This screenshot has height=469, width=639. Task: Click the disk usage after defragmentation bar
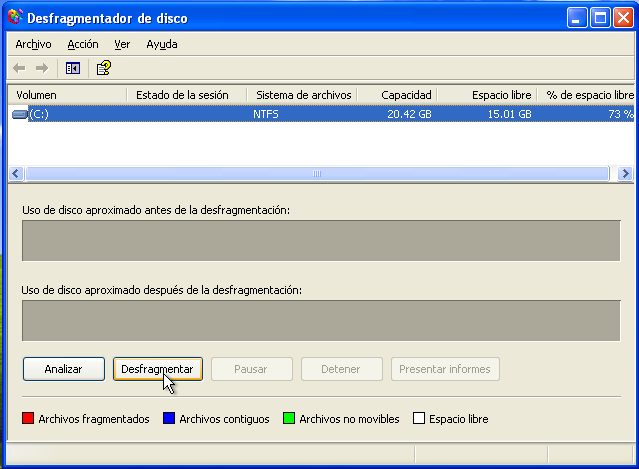click(x=321, y=321)
